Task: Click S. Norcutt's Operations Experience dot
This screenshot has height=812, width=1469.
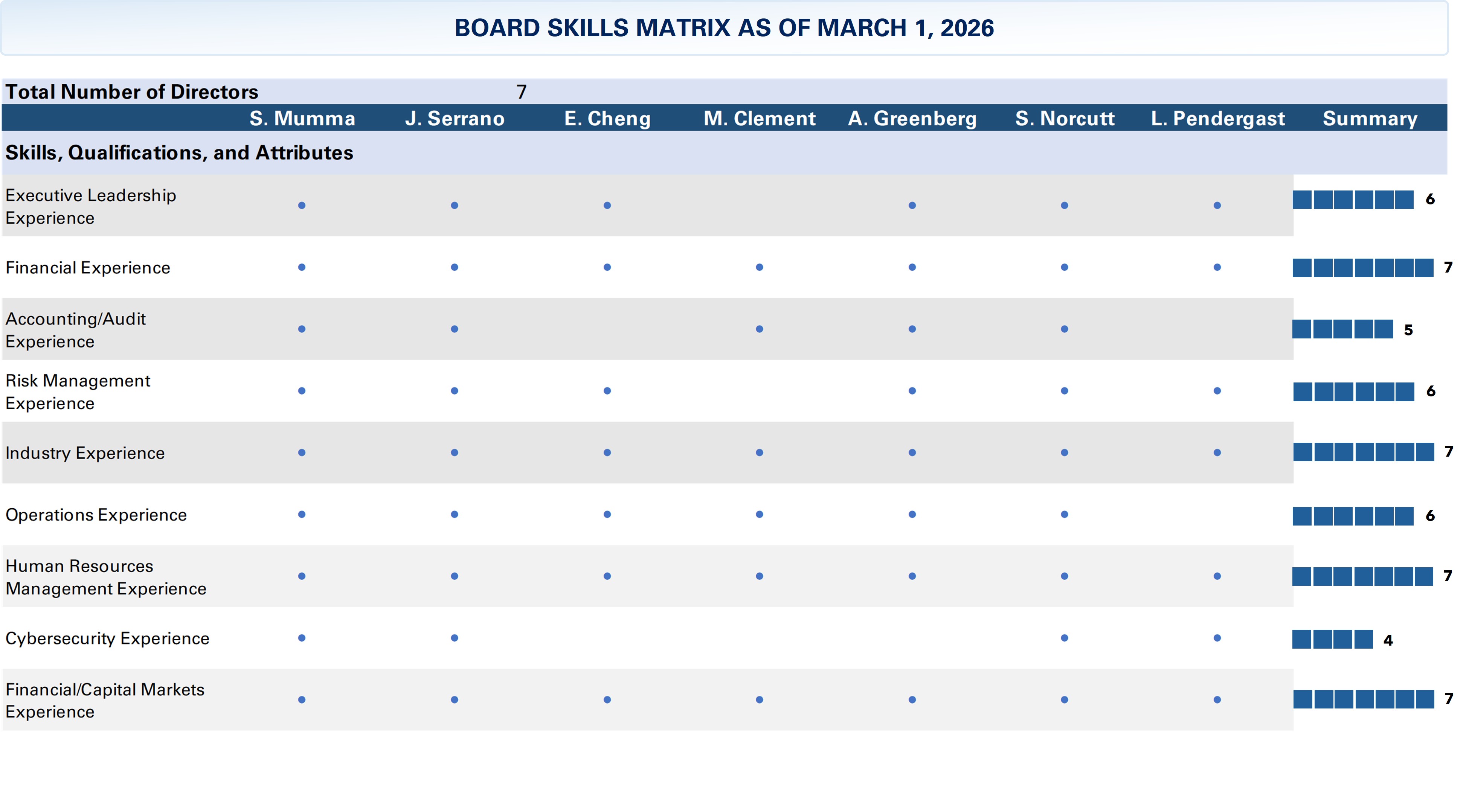Action: (1064, 514)
